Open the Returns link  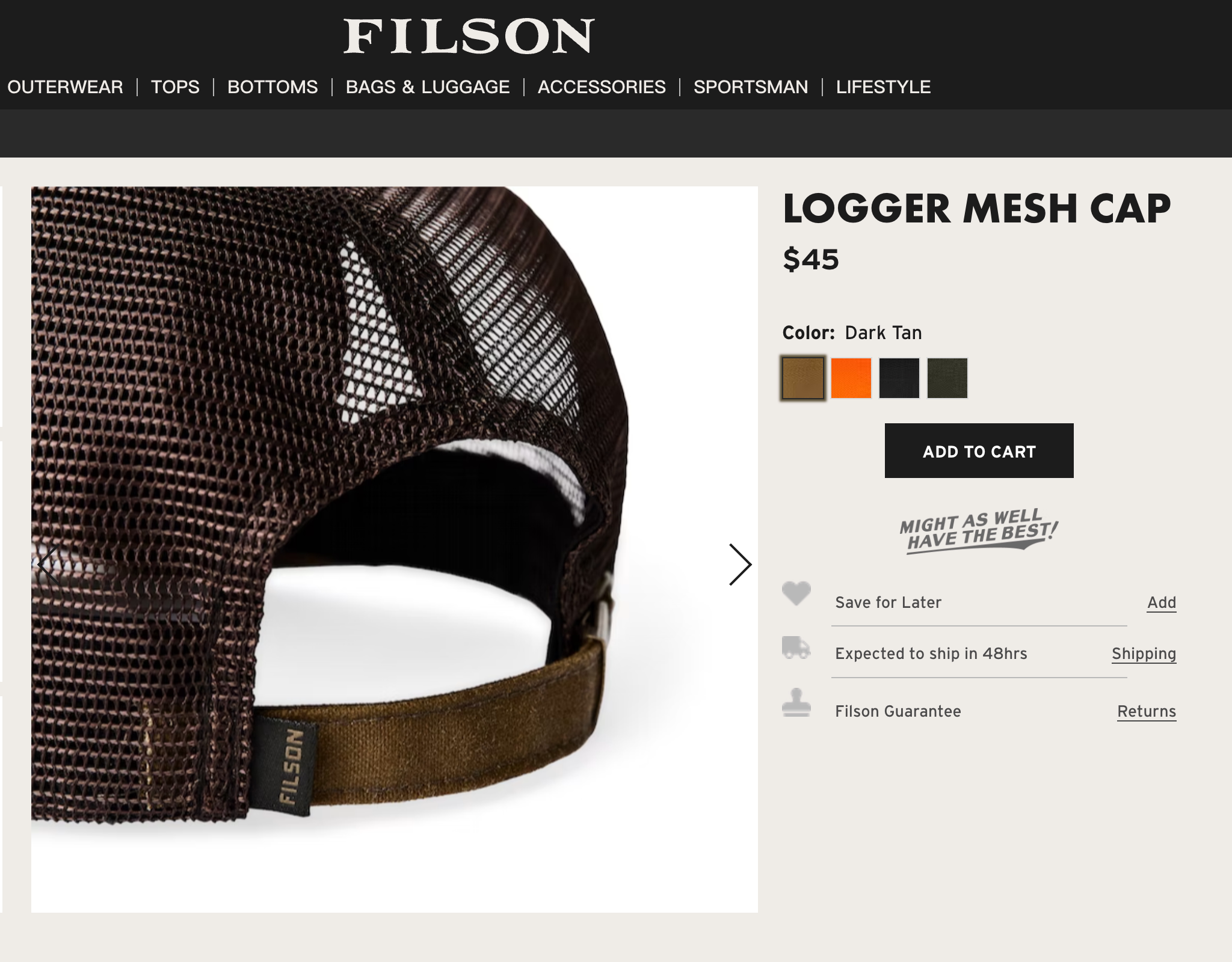1147,711
